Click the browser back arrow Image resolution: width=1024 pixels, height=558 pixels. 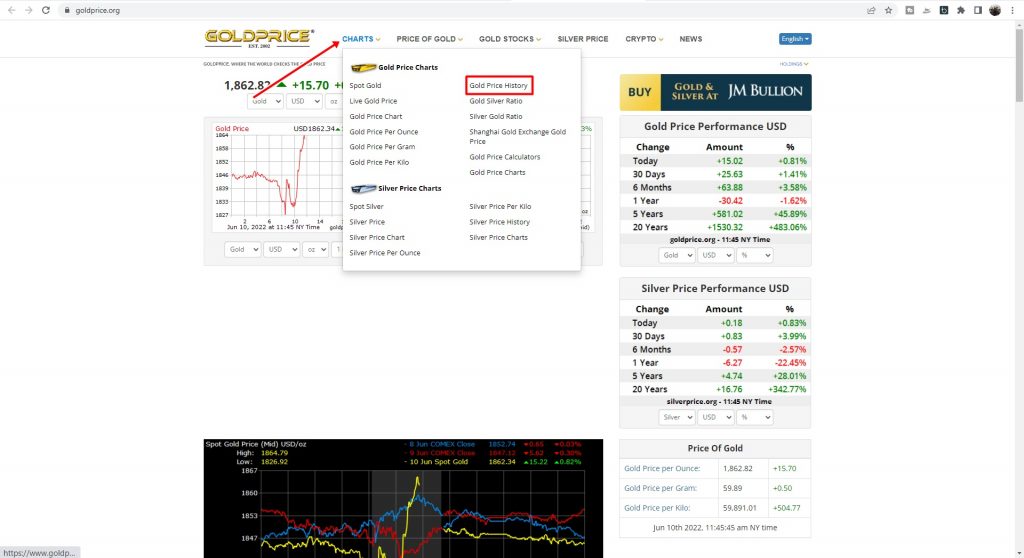click(10, 10)
